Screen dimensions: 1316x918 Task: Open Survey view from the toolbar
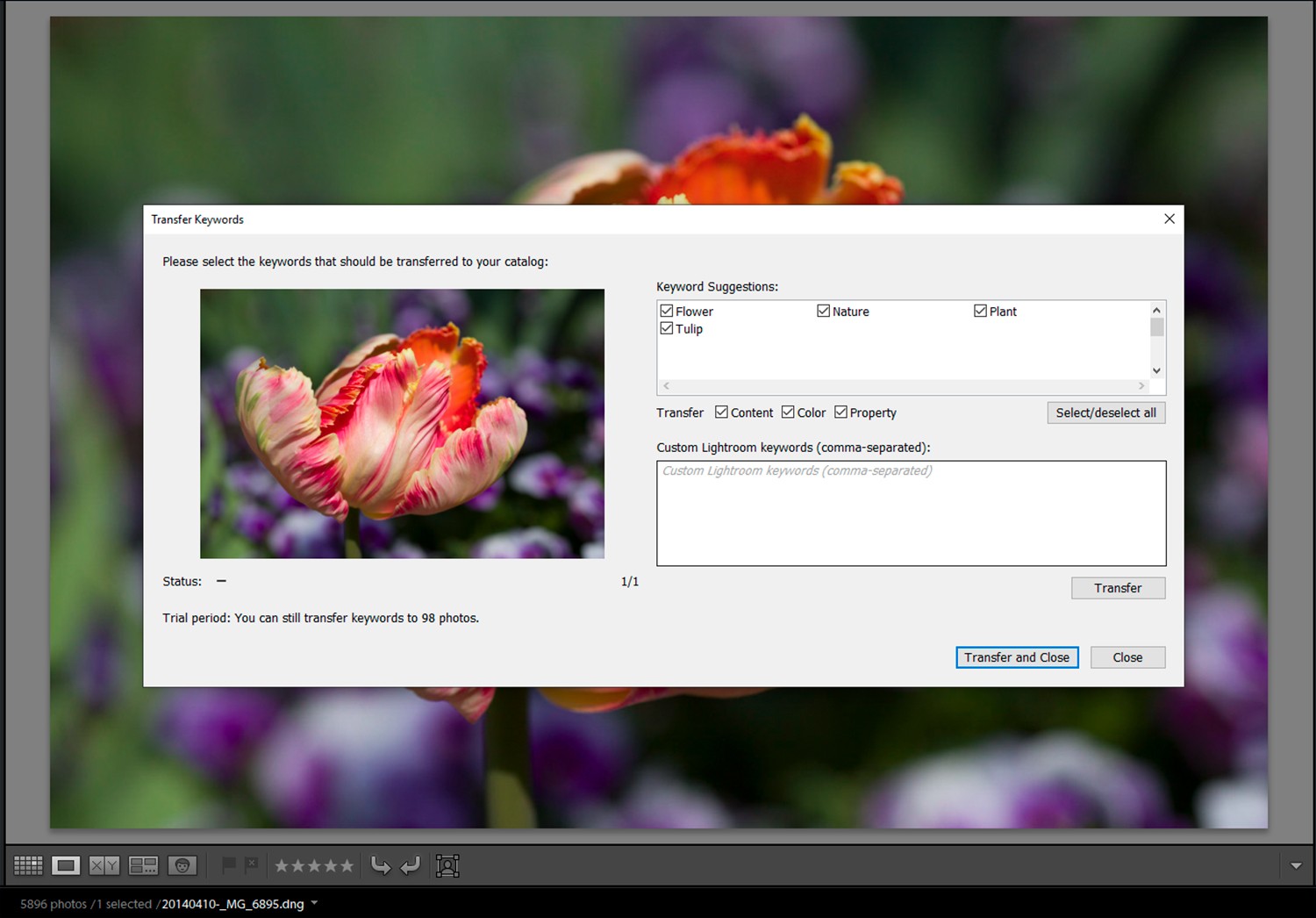pos(142,865)
